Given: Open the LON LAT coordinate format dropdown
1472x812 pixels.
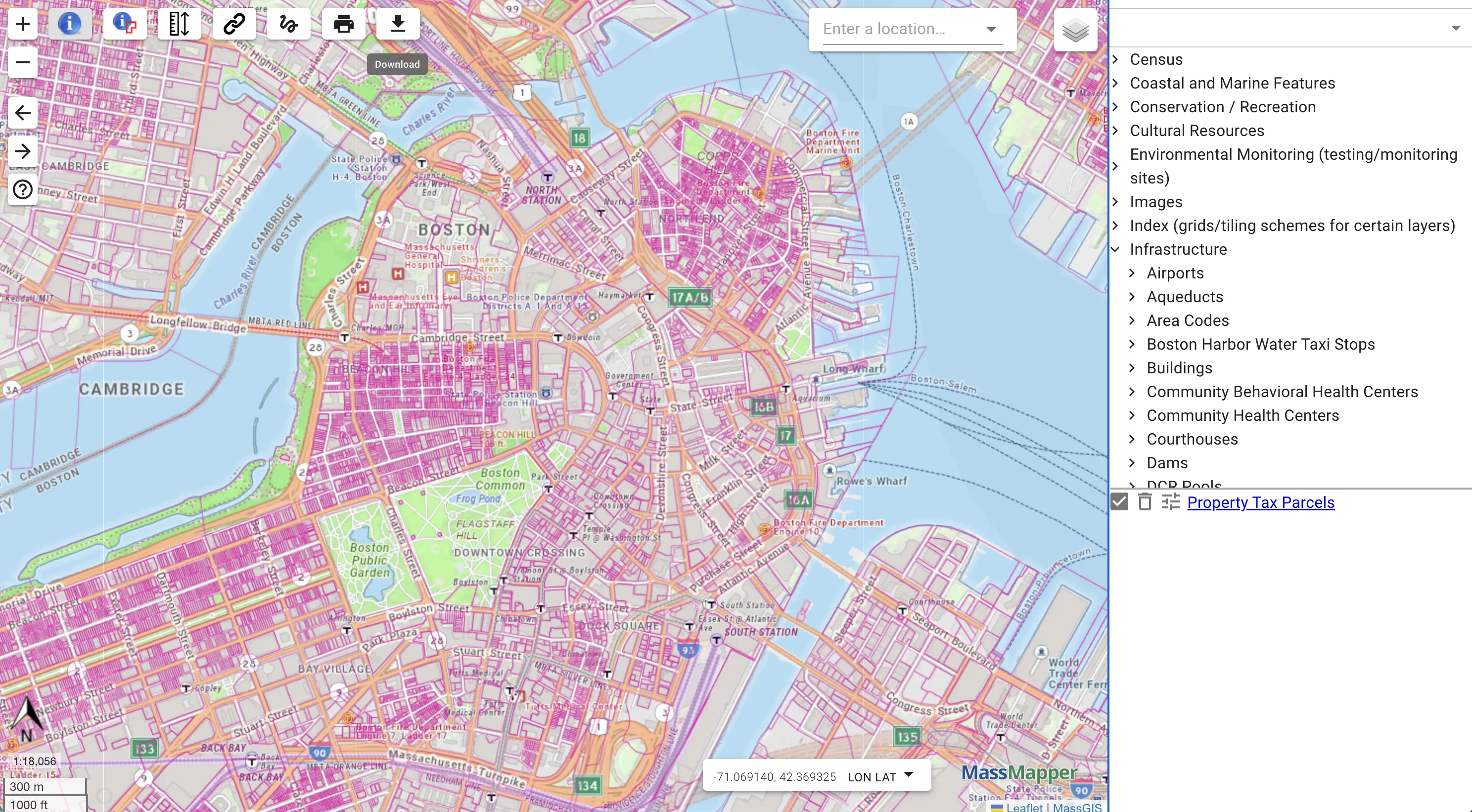Looking at the screenshot, I should [880, 776].
